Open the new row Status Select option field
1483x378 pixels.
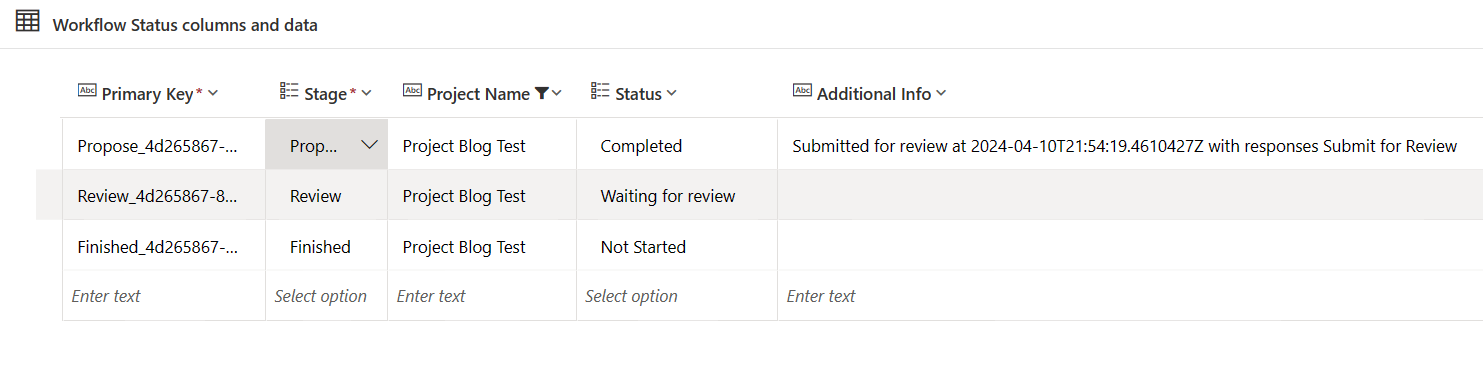[x=677, y=296]
